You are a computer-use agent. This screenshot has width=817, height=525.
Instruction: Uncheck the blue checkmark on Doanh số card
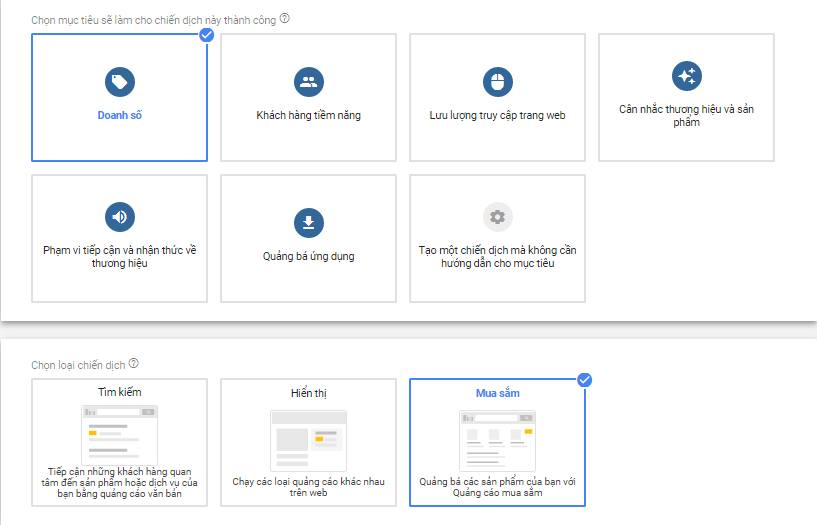point(207,35)
